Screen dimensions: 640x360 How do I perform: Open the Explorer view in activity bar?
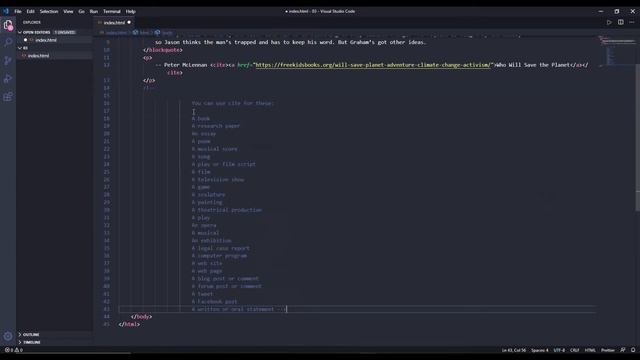[x=8, y=25]
